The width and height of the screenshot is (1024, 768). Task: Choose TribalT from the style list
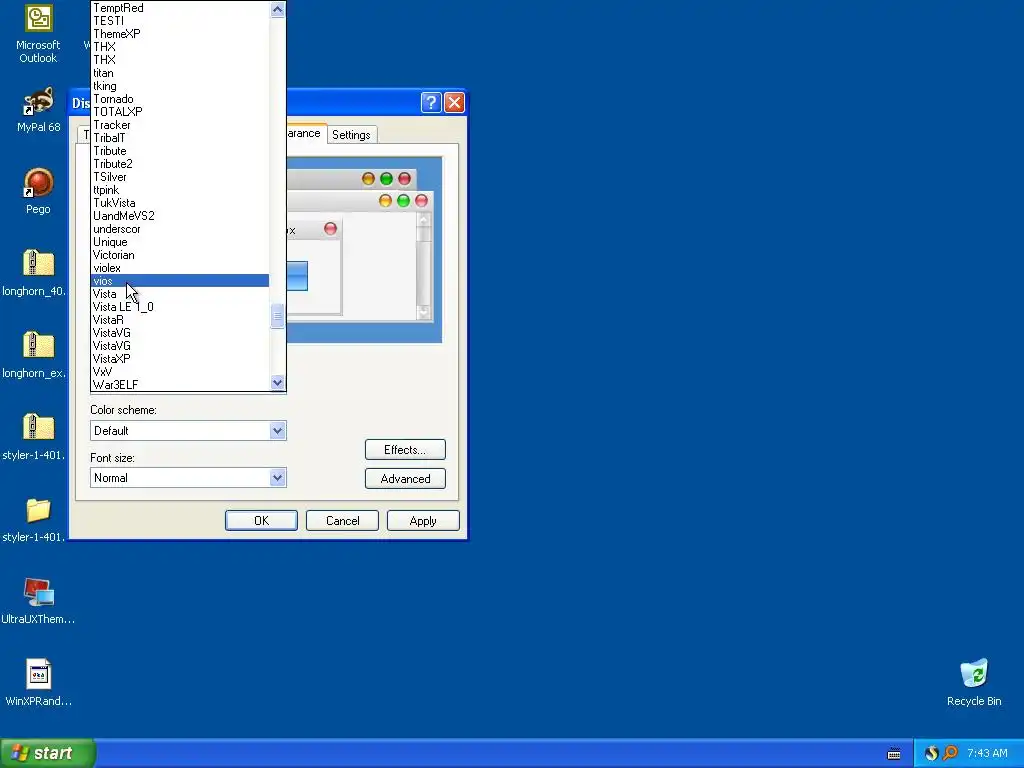180,138
